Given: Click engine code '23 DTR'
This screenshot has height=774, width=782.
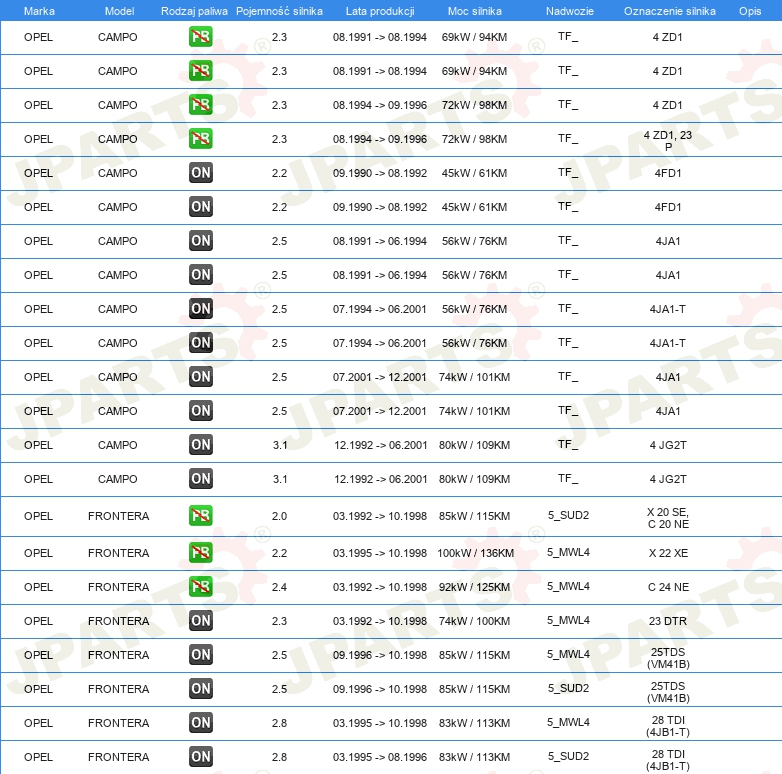Looking at the screenshot, I should click(x=668, y=621).
